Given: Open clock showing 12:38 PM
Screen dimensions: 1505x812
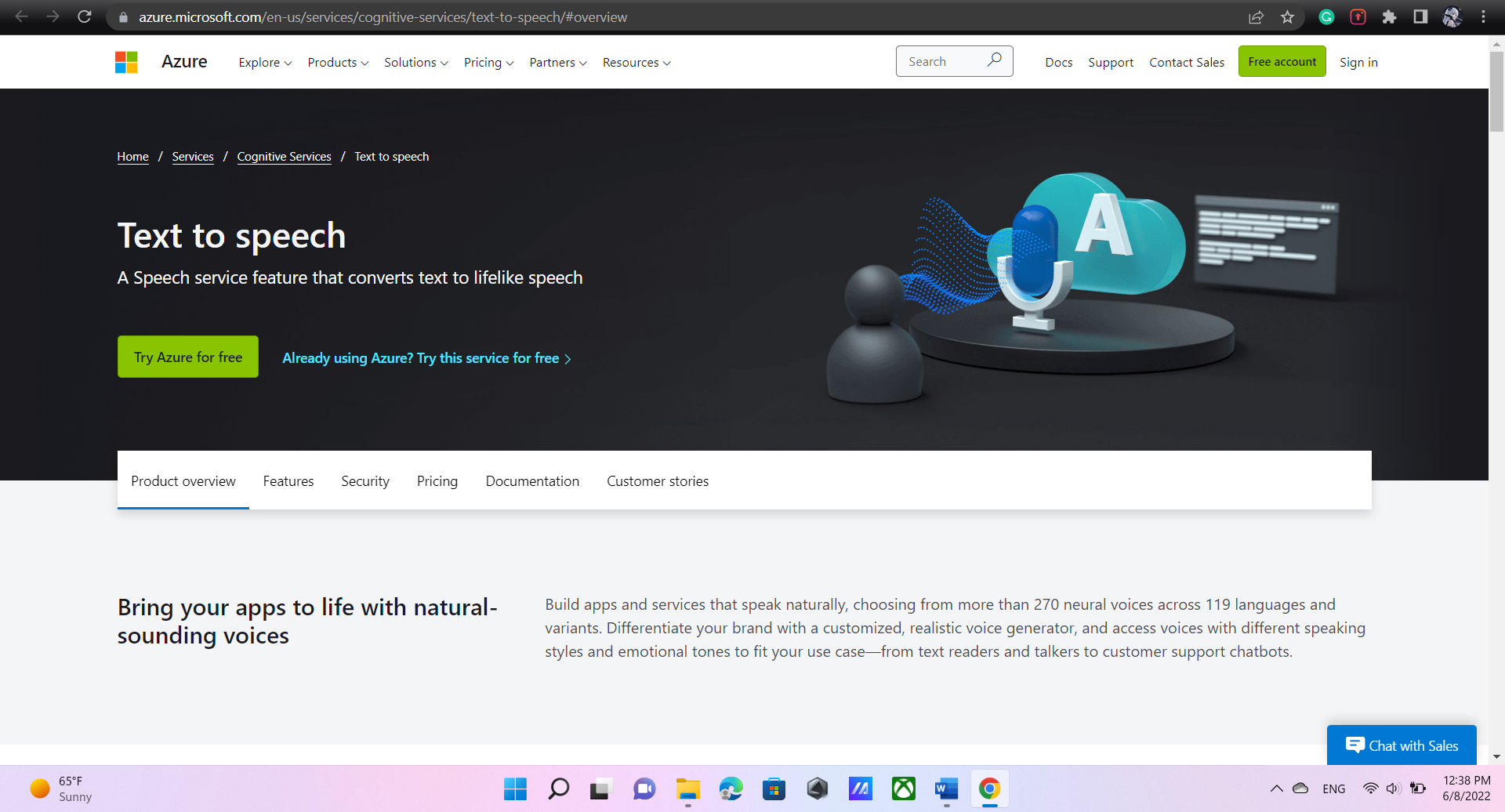Looking at the screenshot, I should tap(1467, 788).
